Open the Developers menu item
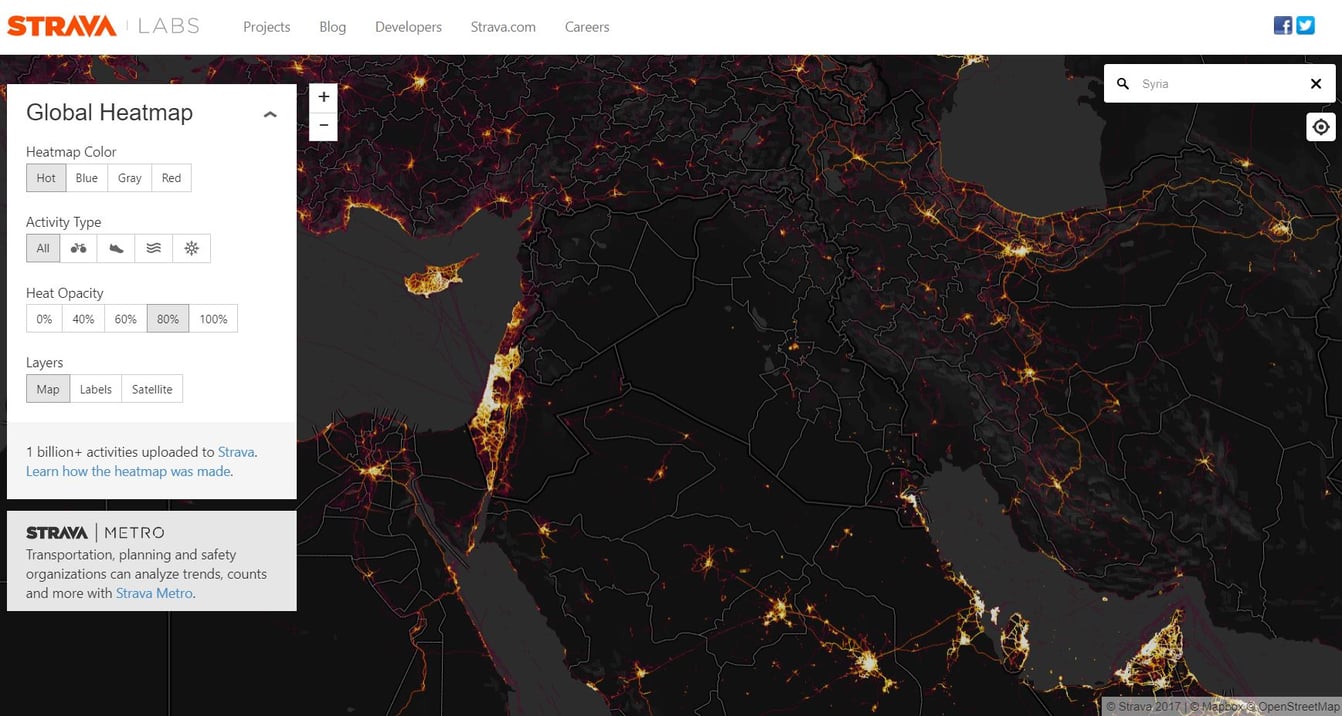 408,27
